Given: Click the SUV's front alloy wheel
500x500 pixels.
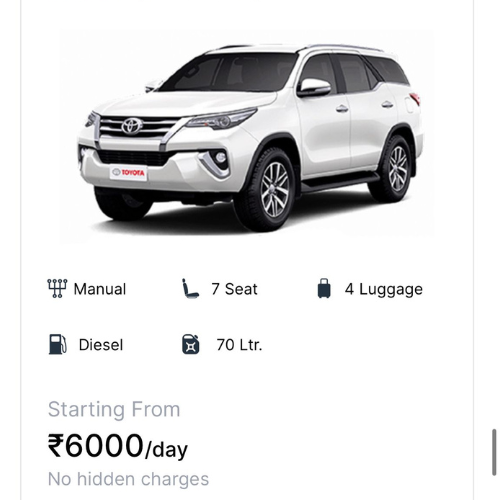Looking at the screenshot, I should pyautogui.click(x=275, y=189).
